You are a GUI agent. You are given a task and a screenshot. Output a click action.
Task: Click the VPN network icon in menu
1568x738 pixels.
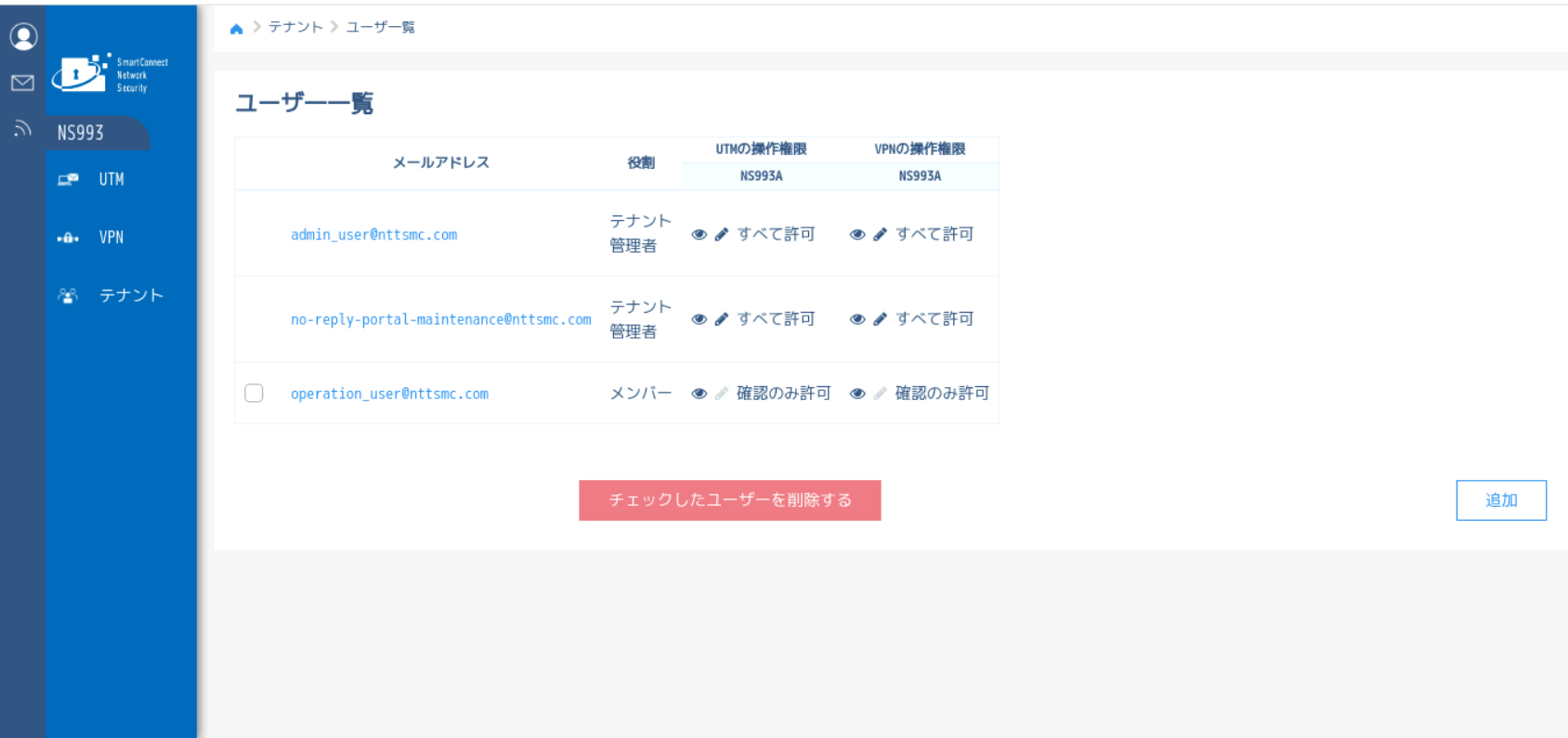click(68, 238)
